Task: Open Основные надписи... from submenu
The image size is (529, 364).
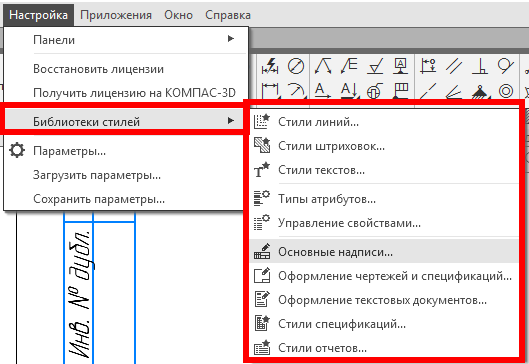Action: click(384, 251)
